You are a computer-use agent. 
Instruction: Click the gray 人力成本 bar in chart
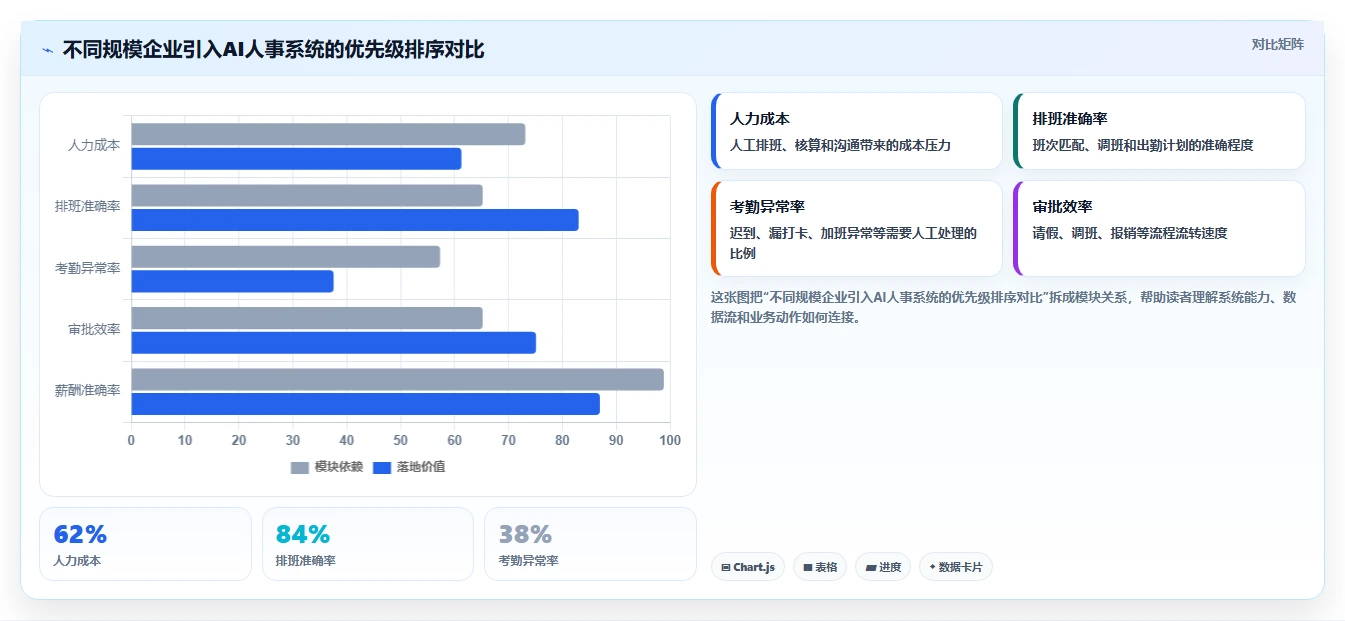(328, 134)
